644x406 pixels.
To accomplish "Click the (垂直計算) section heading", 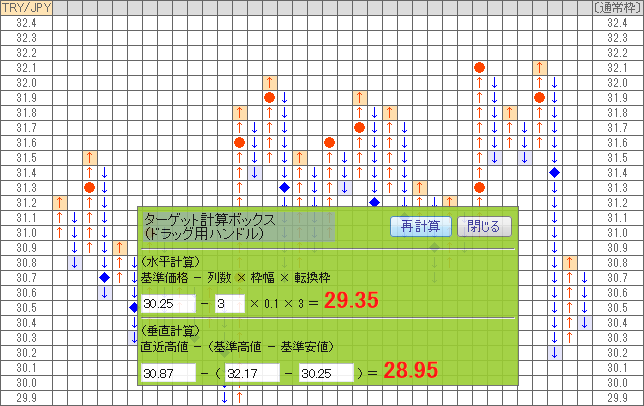I will 170,330.
